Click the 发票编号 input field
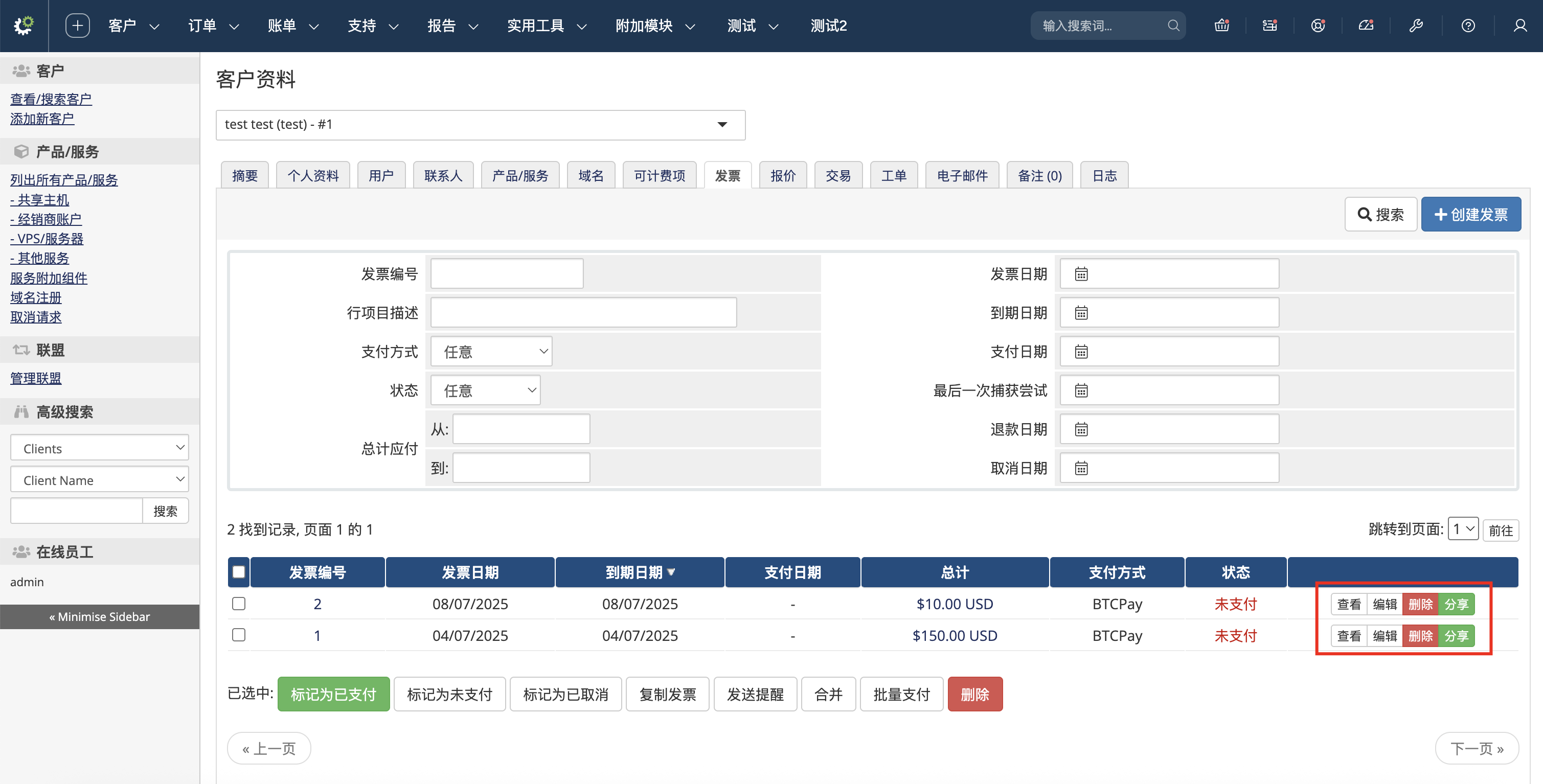 pos(507,274)
